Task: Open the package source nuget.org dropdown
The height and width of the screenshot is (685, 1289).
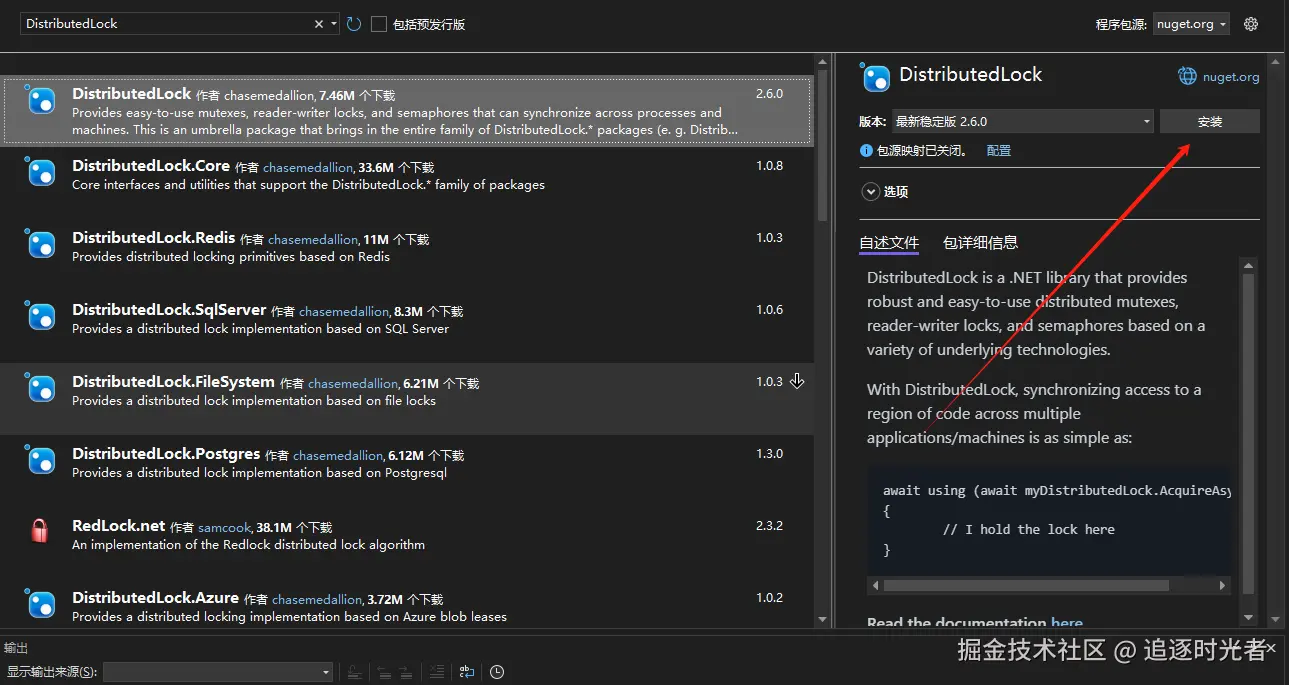Action: pos(1191,24)
